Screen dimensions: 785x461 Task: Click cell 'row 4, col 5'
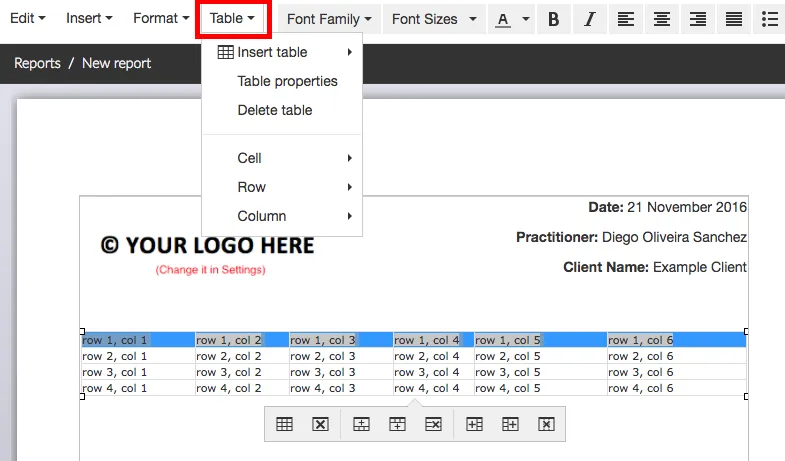[x=540, y=388]
